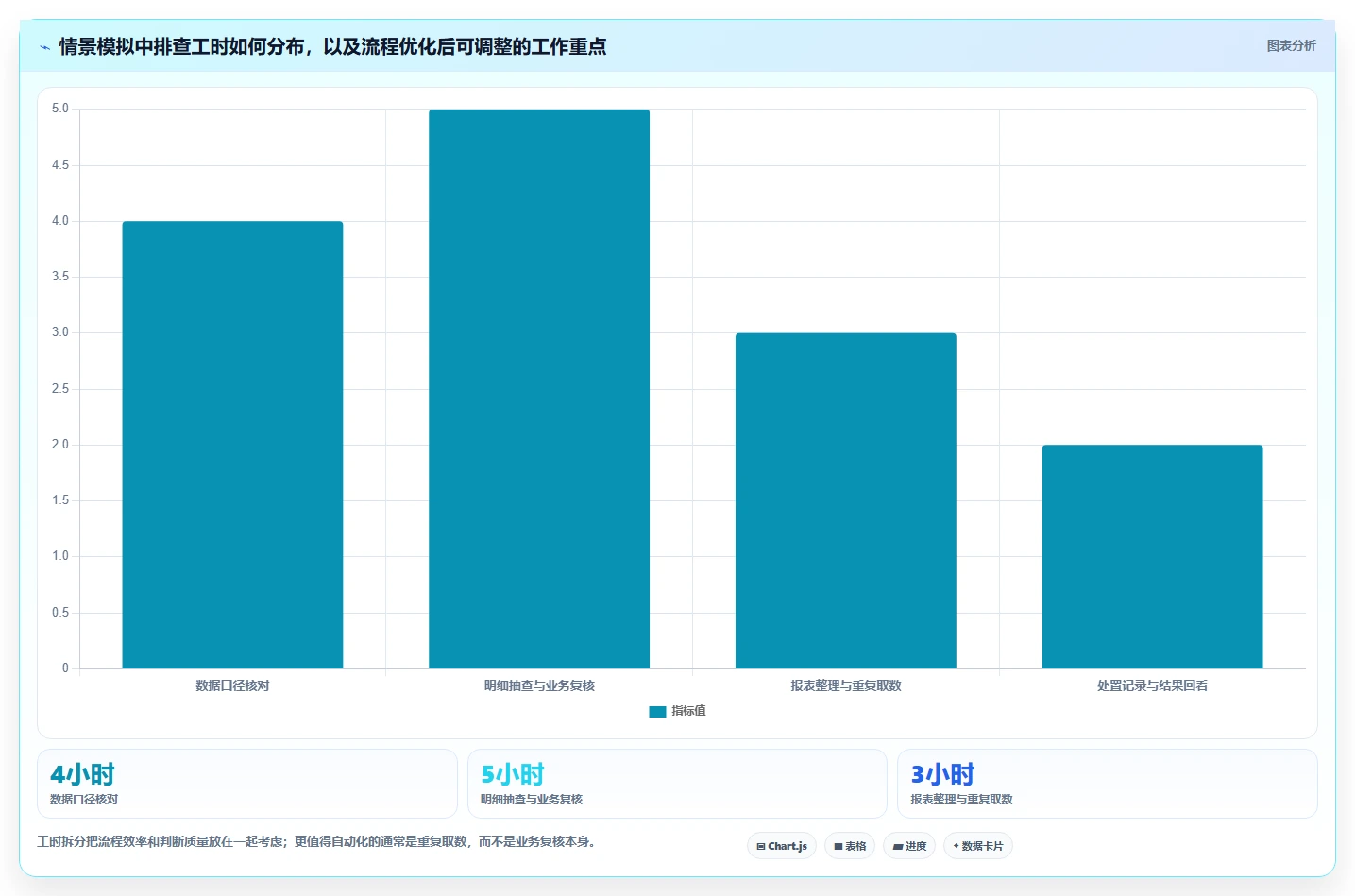Click the 报表整理与重复取数 bar in chart

[x=846, y=500]
